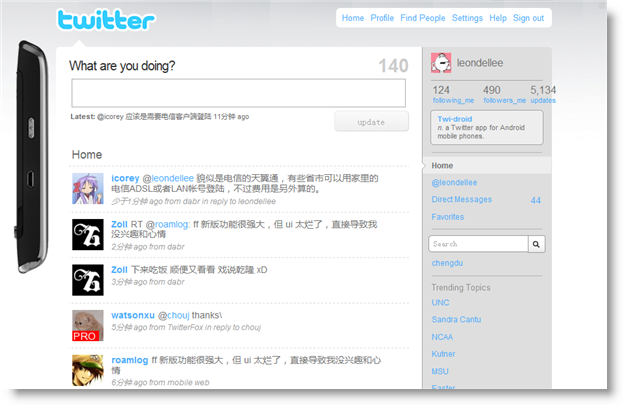Image resolution: width=623 pixels, height=405 pixels.
Task: Open the 'in reply to chouj' link
Action: (x=233, y=327)
